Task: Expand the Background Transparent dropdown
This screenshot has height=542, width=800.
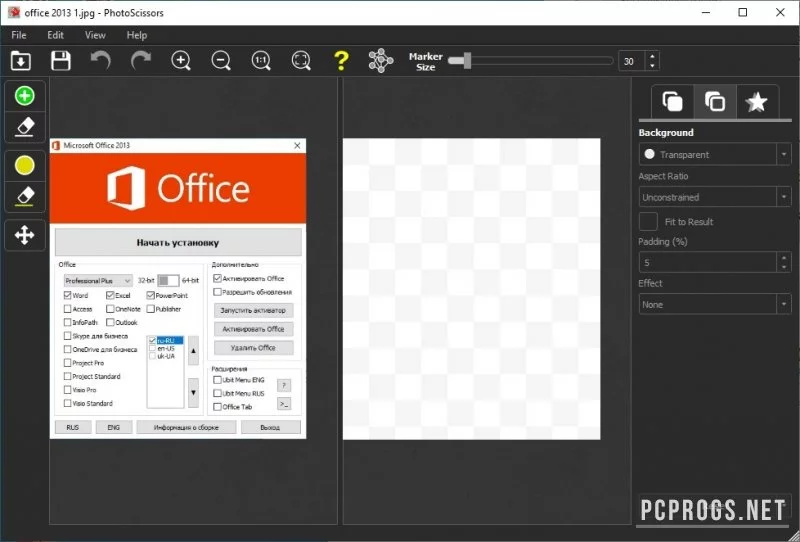Action: [714, 154]
